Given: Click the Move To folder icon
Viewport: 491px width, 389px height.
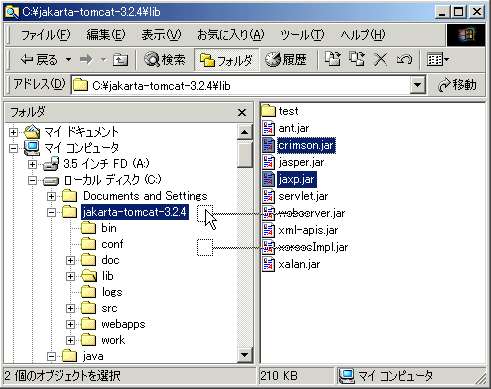Looking at the screenshot, I should [x=333, y=59].
